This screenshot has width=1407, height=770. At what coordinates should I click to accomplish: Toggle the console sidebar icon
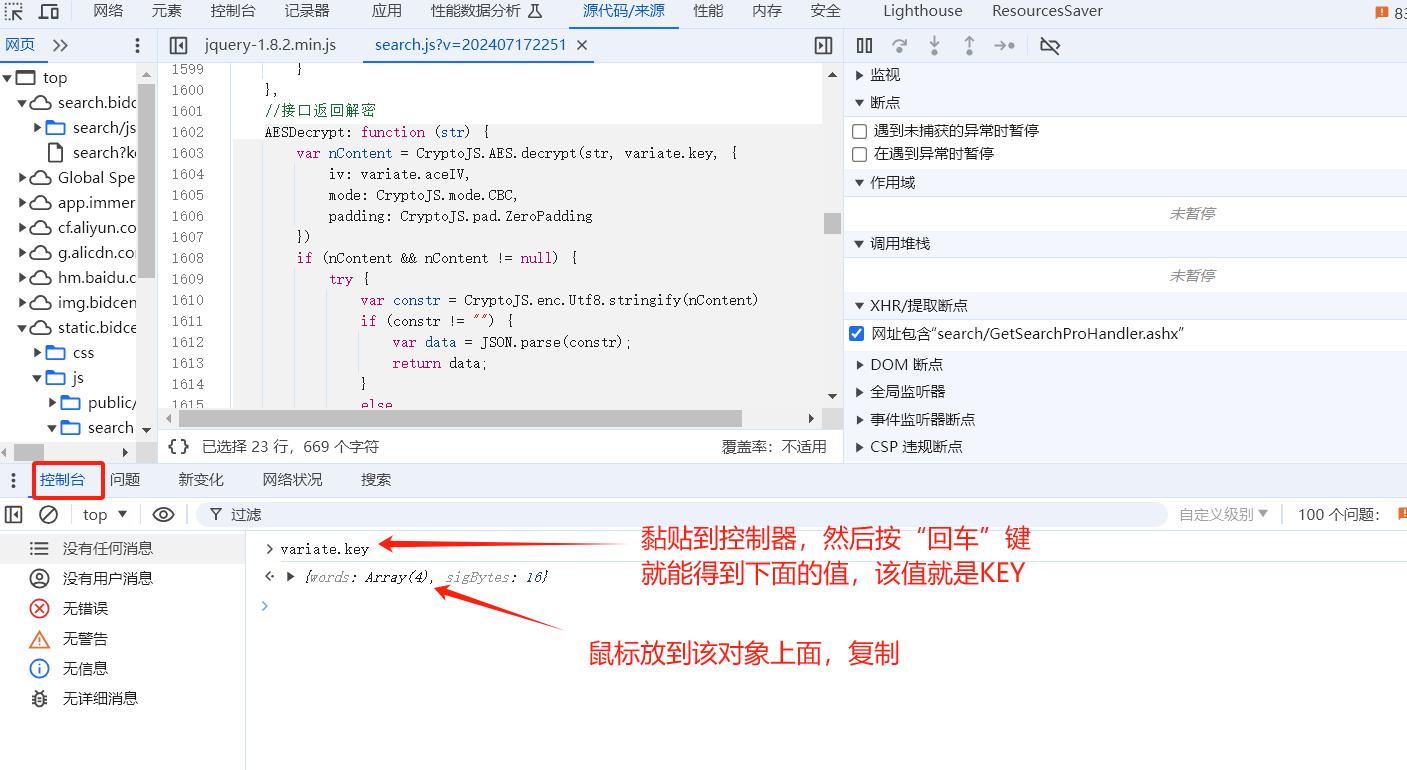13,514
